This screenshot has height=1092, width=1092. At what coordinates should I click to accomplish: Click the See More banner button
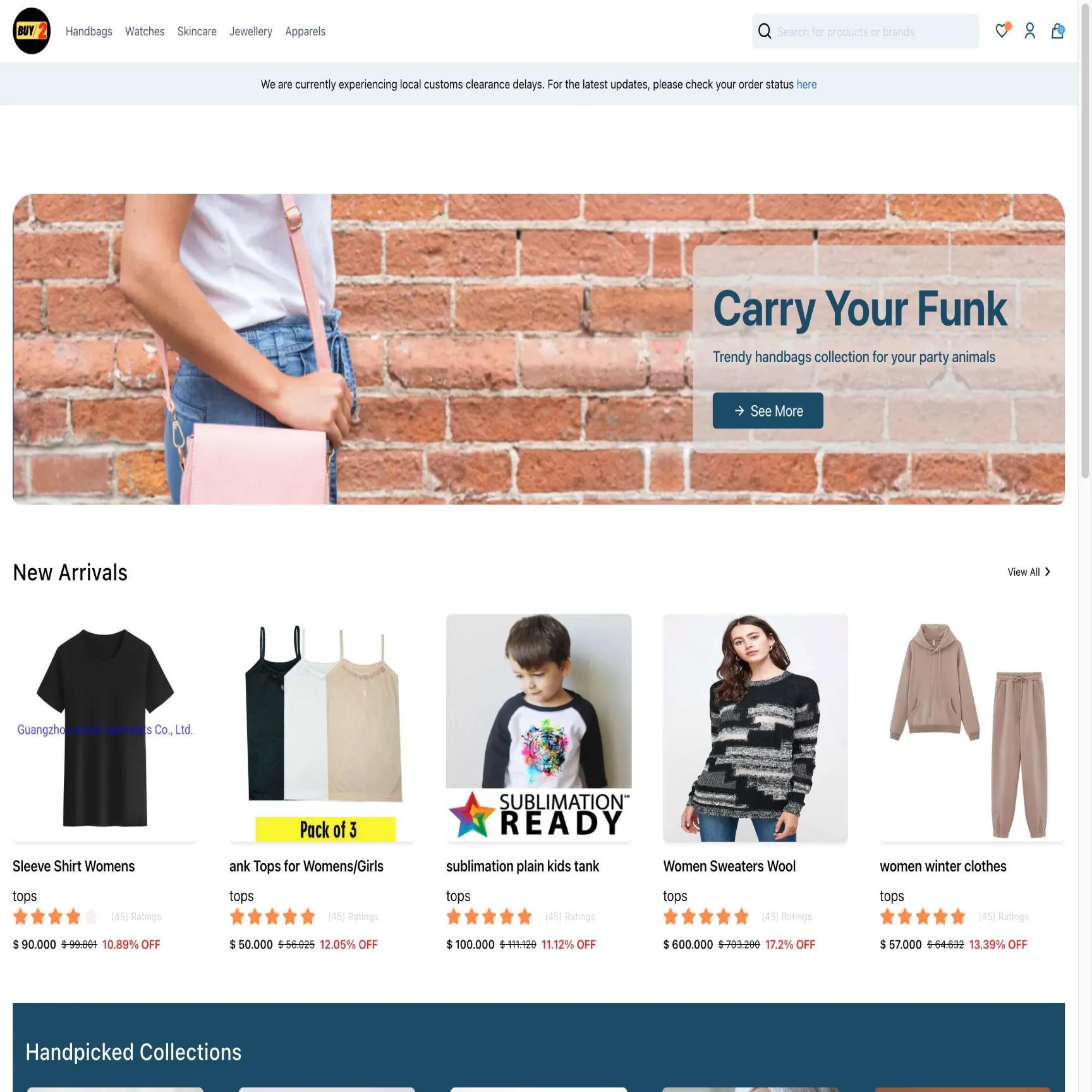tap(768, 411)
